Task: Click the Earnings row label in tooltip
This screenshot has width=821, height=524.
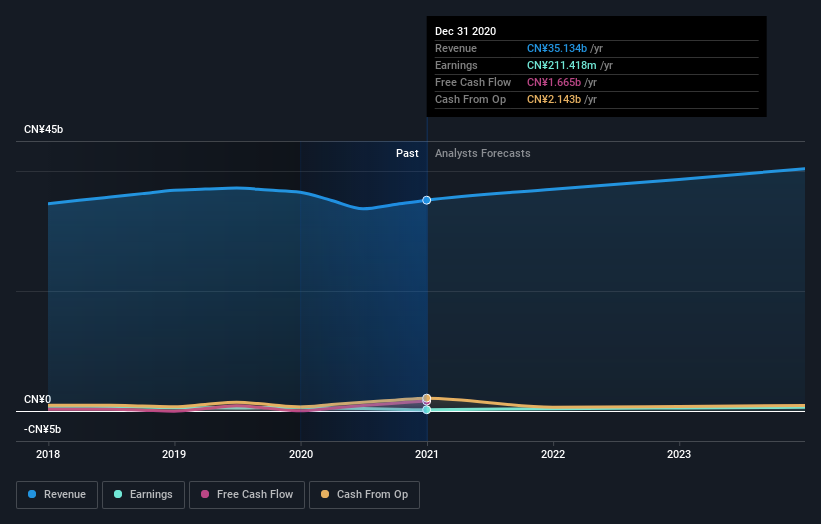Action: tap(456, 65)
